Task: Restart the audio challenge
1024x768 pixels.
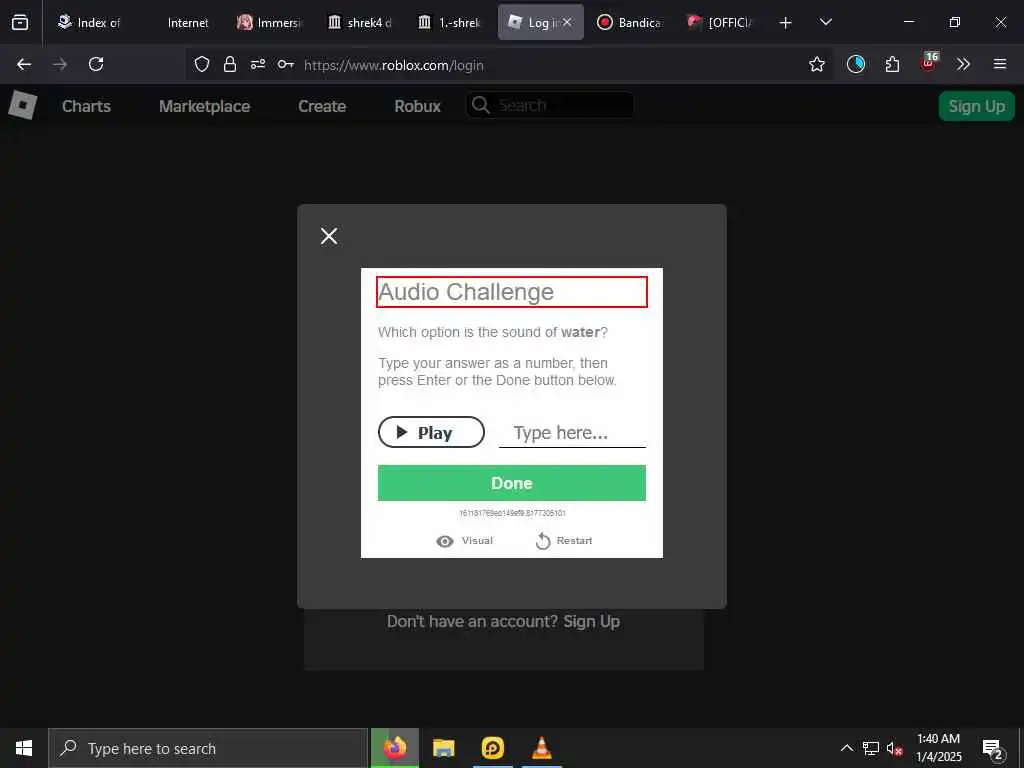Action: (x=564, y=541)
